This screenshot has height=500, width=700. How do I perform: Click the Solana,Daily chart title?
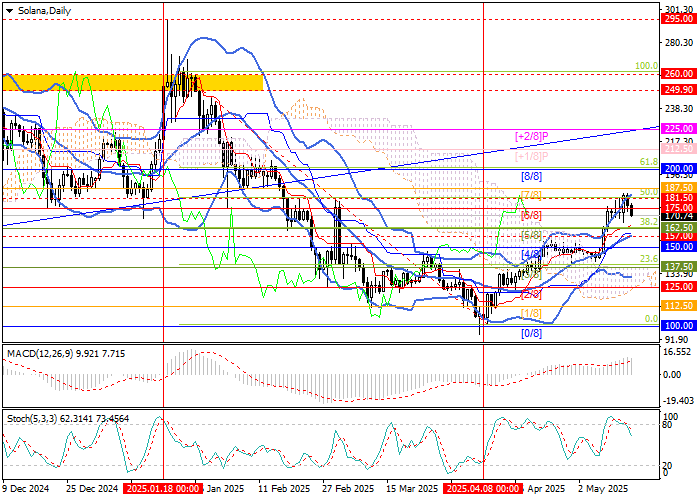click(x=44, y=11)
